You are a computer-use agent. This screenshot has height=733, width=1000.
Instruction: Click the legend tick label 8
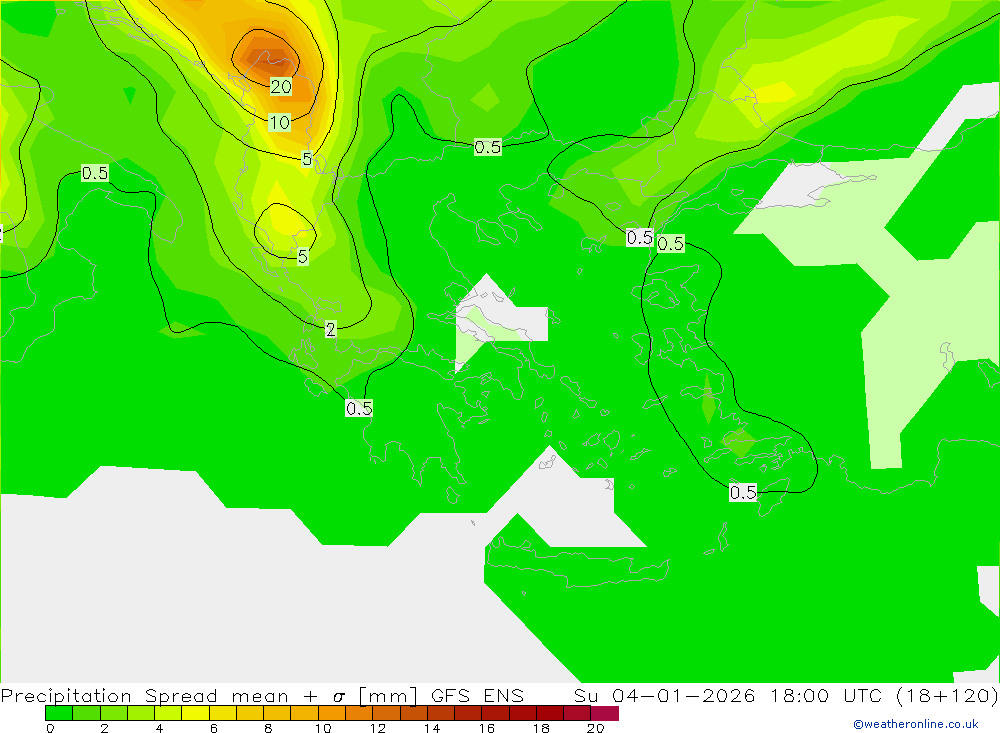click(x=268, y=728)
